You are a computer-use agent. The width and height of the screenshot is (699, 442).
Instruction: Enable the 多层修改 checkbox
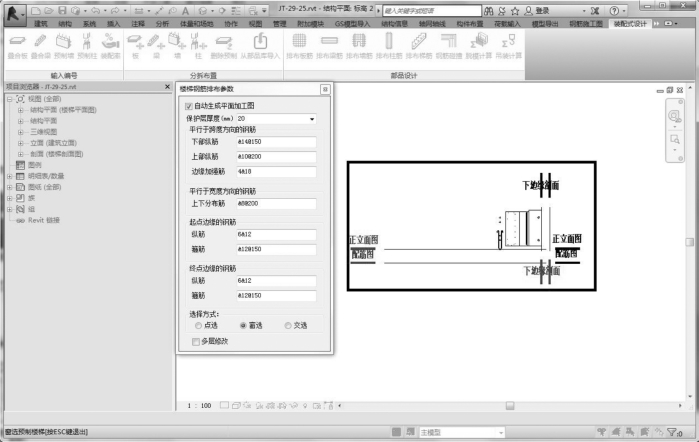[x=196, y=341]
